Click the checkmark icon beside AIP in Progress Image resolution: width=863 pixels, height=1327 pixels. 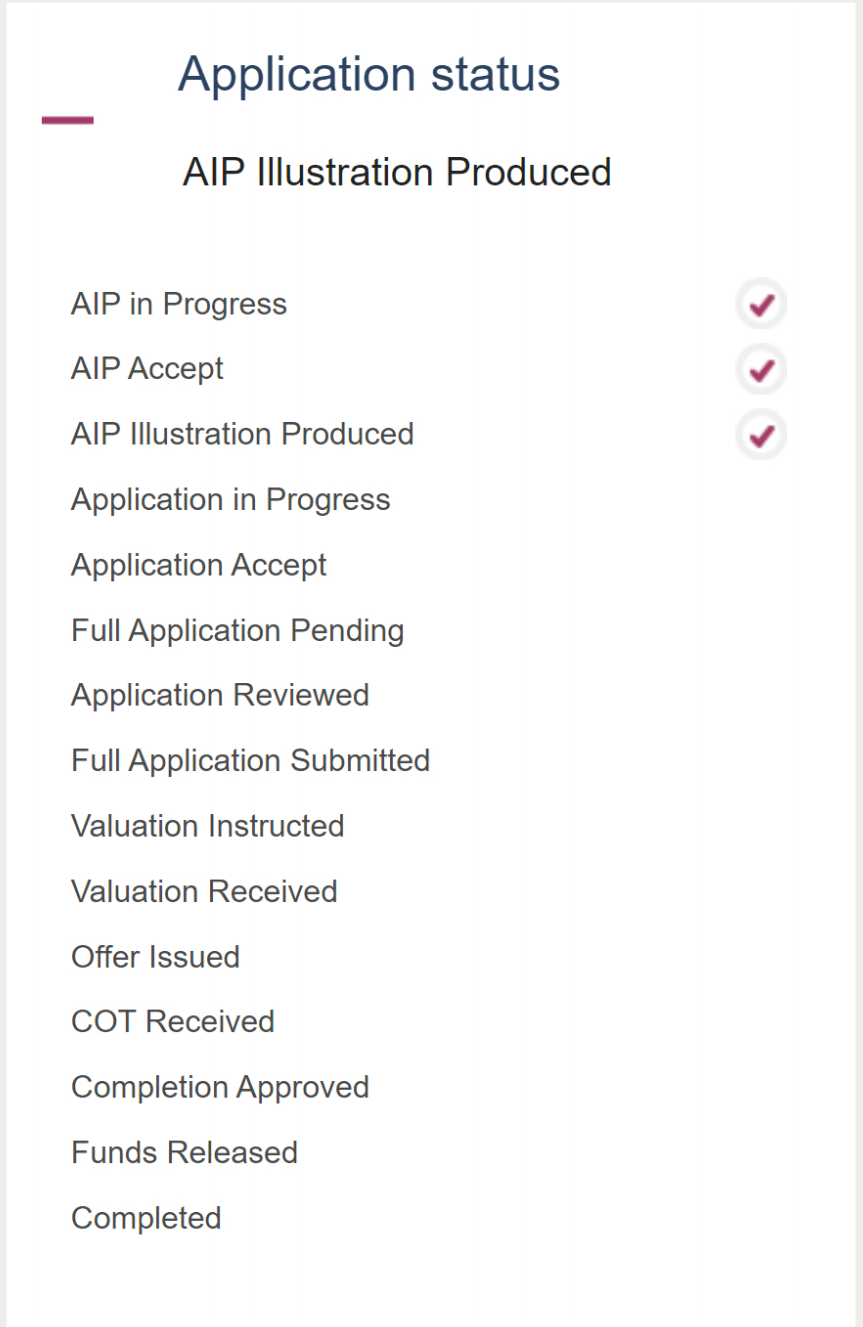pyautogui.click(x=762, y=304)
